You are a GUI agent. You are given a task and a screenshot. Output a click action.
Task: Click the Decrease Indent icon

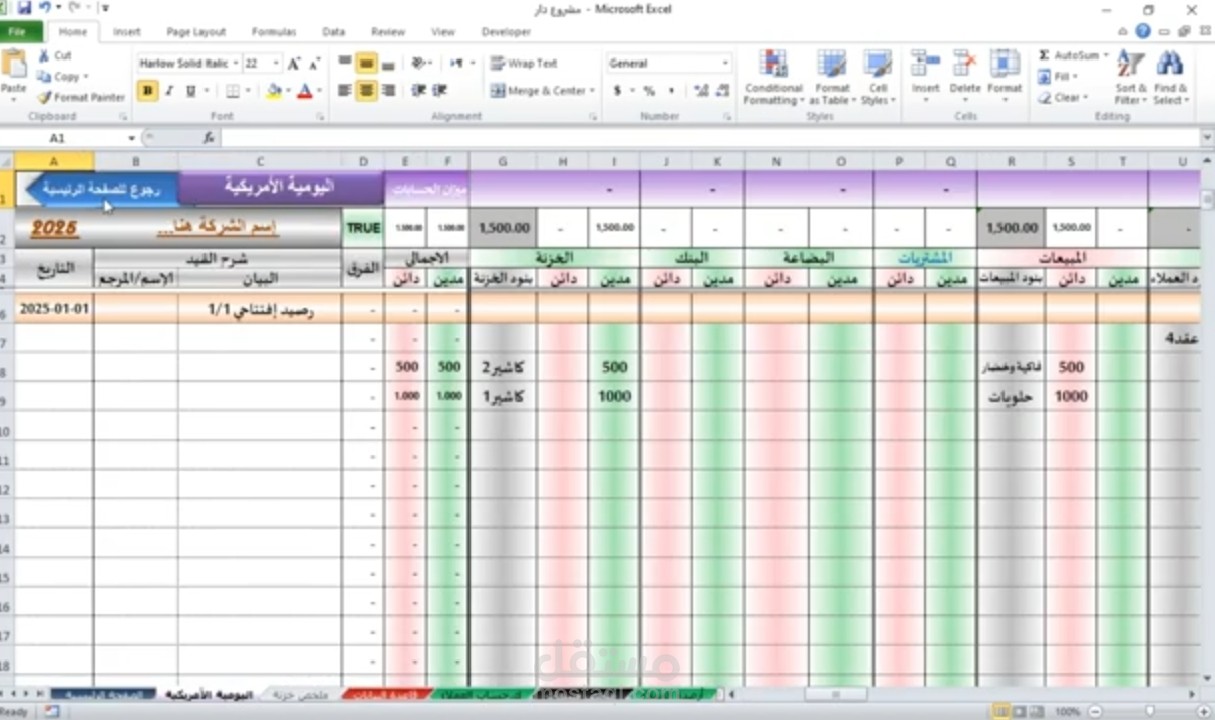[x=418, y=91]
